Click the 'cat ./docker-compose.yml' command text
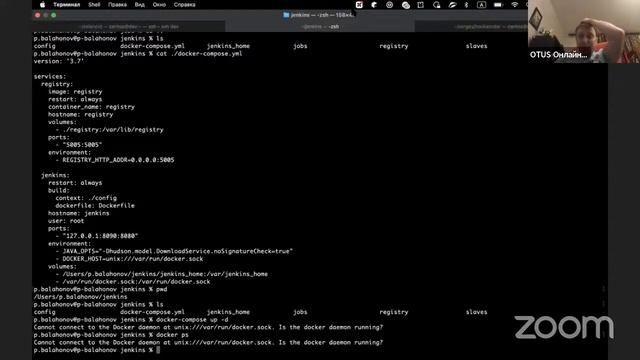Screen dimensions: 640x360 point(199,53)
